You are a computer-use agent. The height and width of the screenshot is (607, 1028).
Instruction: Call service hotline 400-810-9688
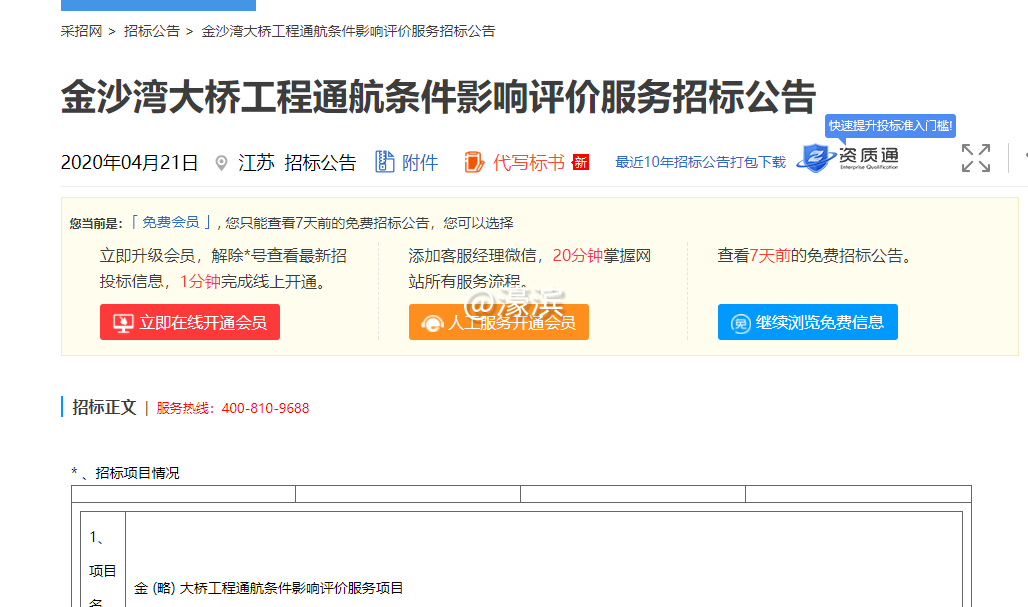coord(266,408)
